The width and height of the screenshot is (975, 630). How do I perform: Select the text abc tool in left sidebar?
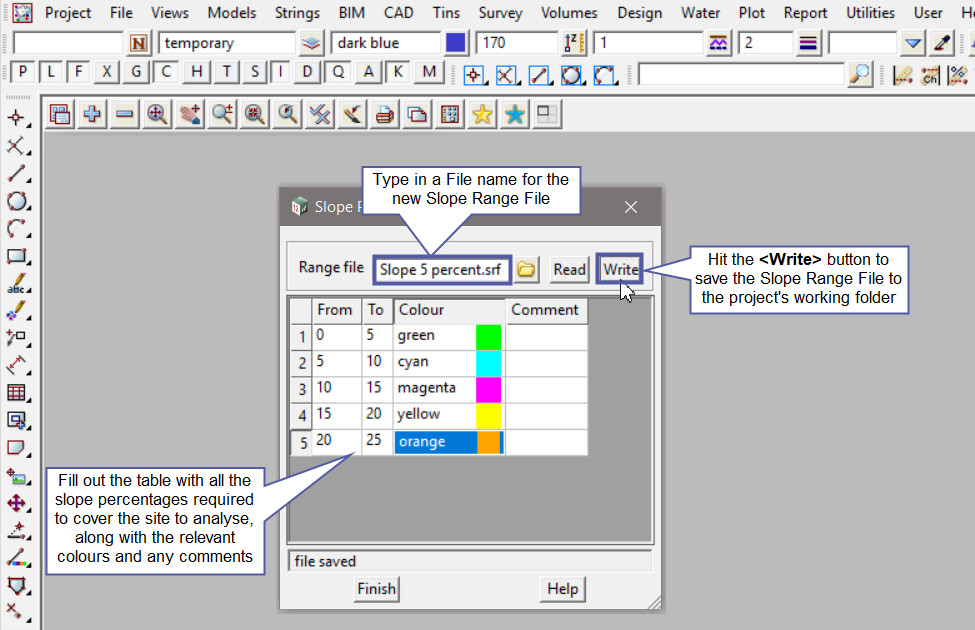[17, 284]
